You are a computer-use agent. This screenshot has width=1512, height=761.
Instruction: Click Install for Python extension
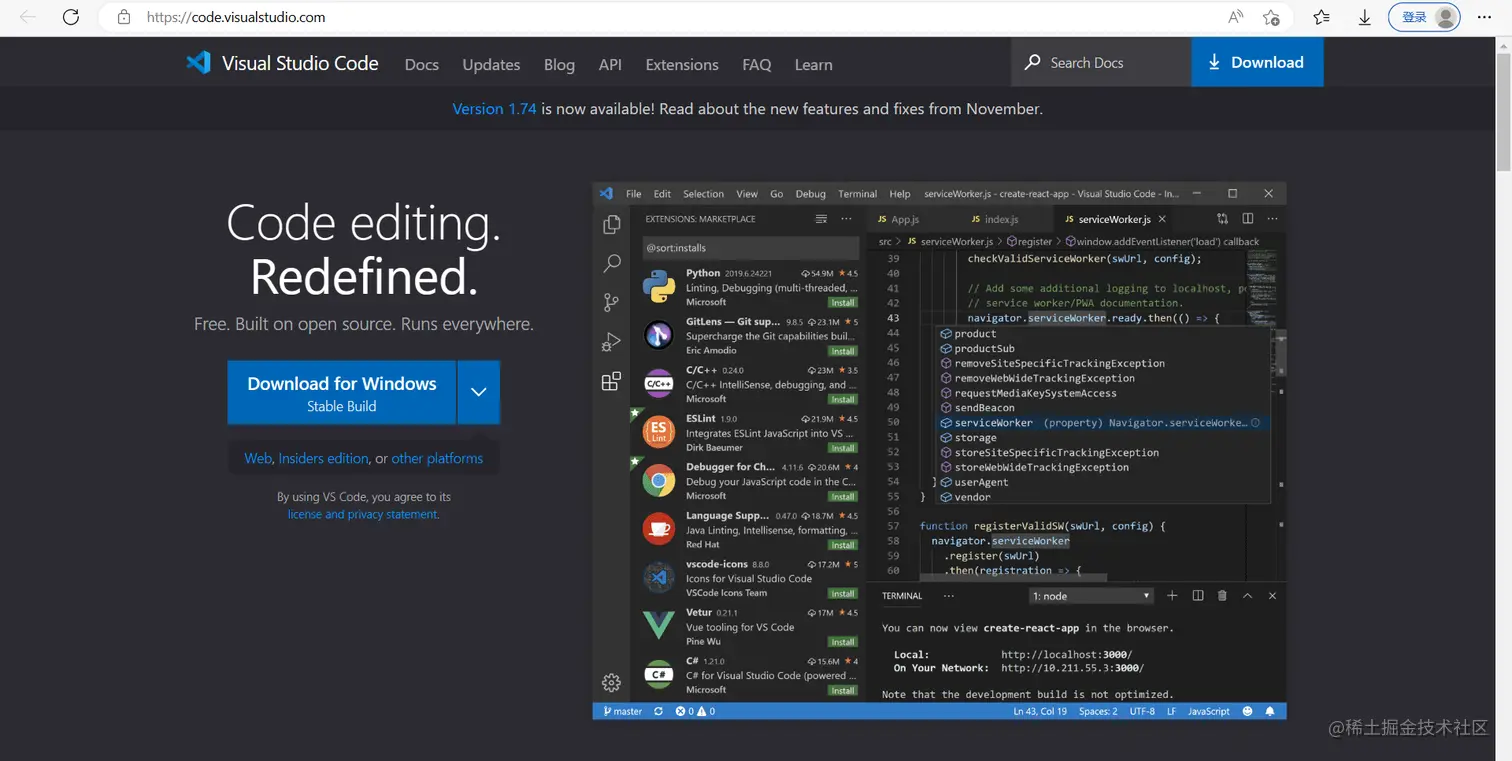coord(843,302)
